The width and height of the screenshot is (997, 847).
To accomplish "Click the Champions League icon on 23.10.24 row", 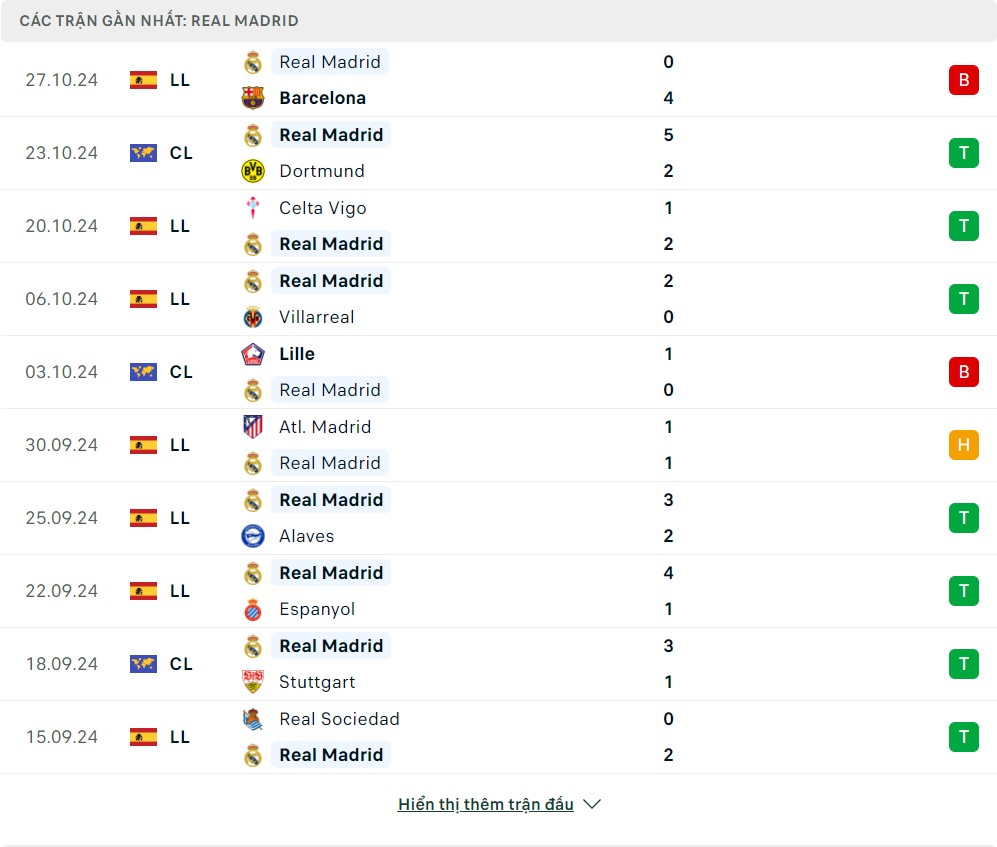I will (x=144, y=153).
